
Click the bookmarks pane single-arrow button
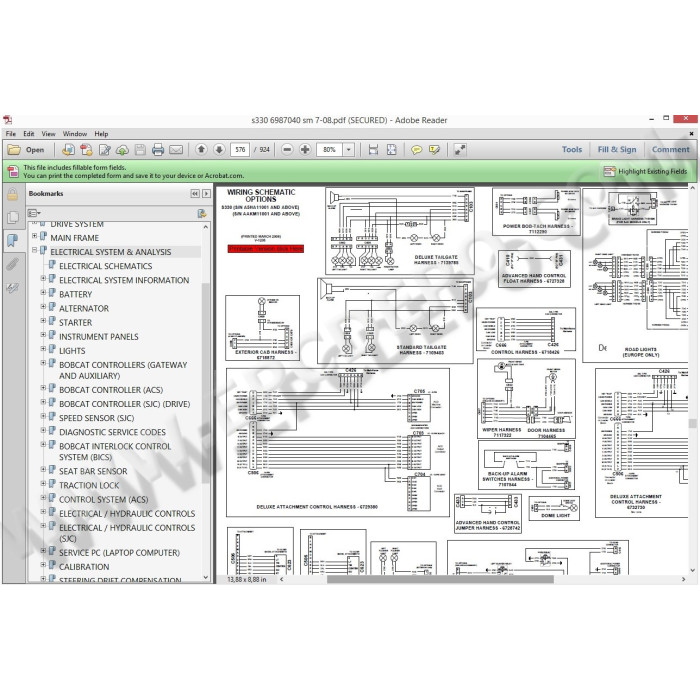coord(206,194)
